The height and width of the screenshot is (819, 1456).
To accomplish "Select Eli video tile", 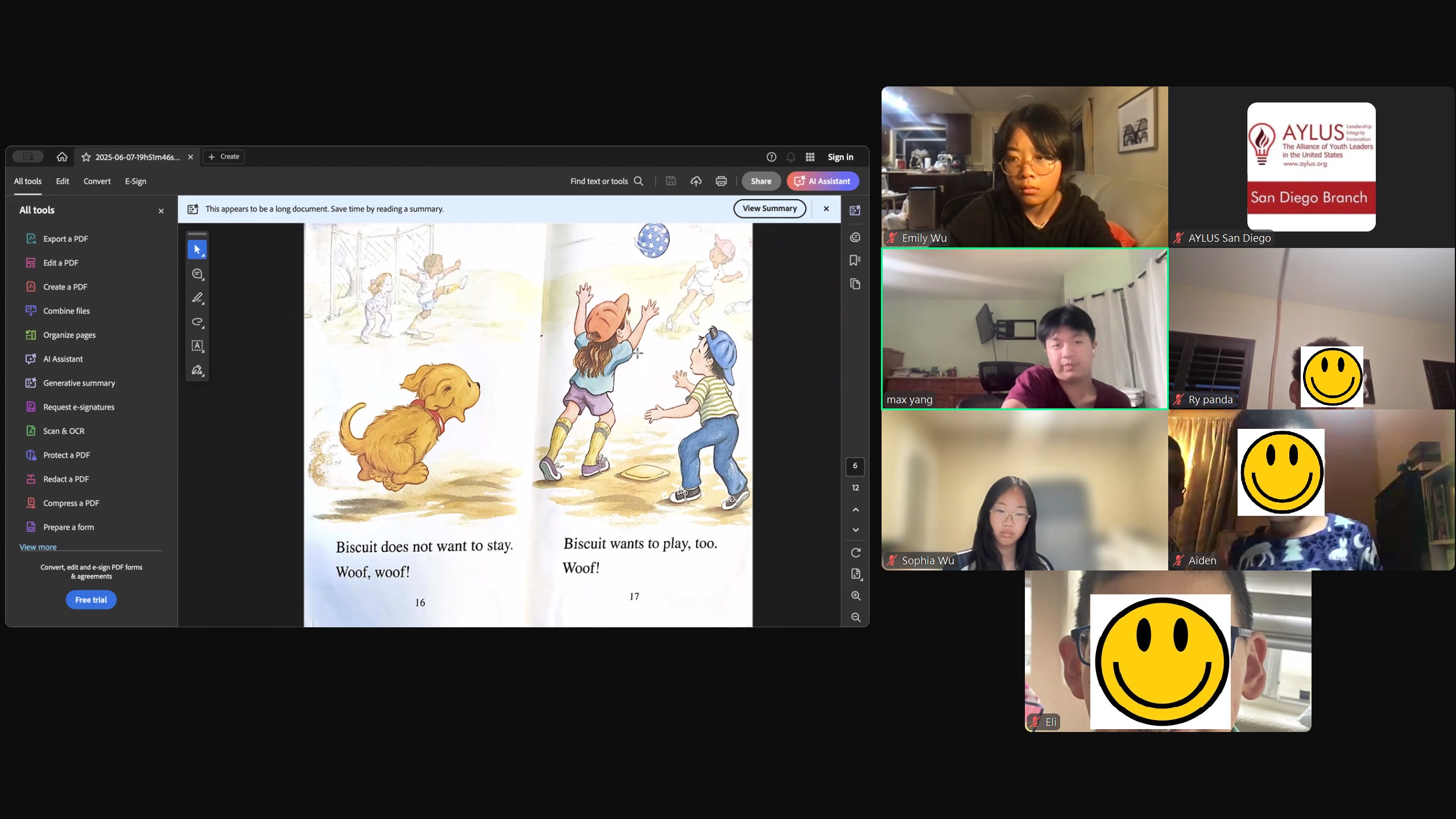I will 1168,651.
